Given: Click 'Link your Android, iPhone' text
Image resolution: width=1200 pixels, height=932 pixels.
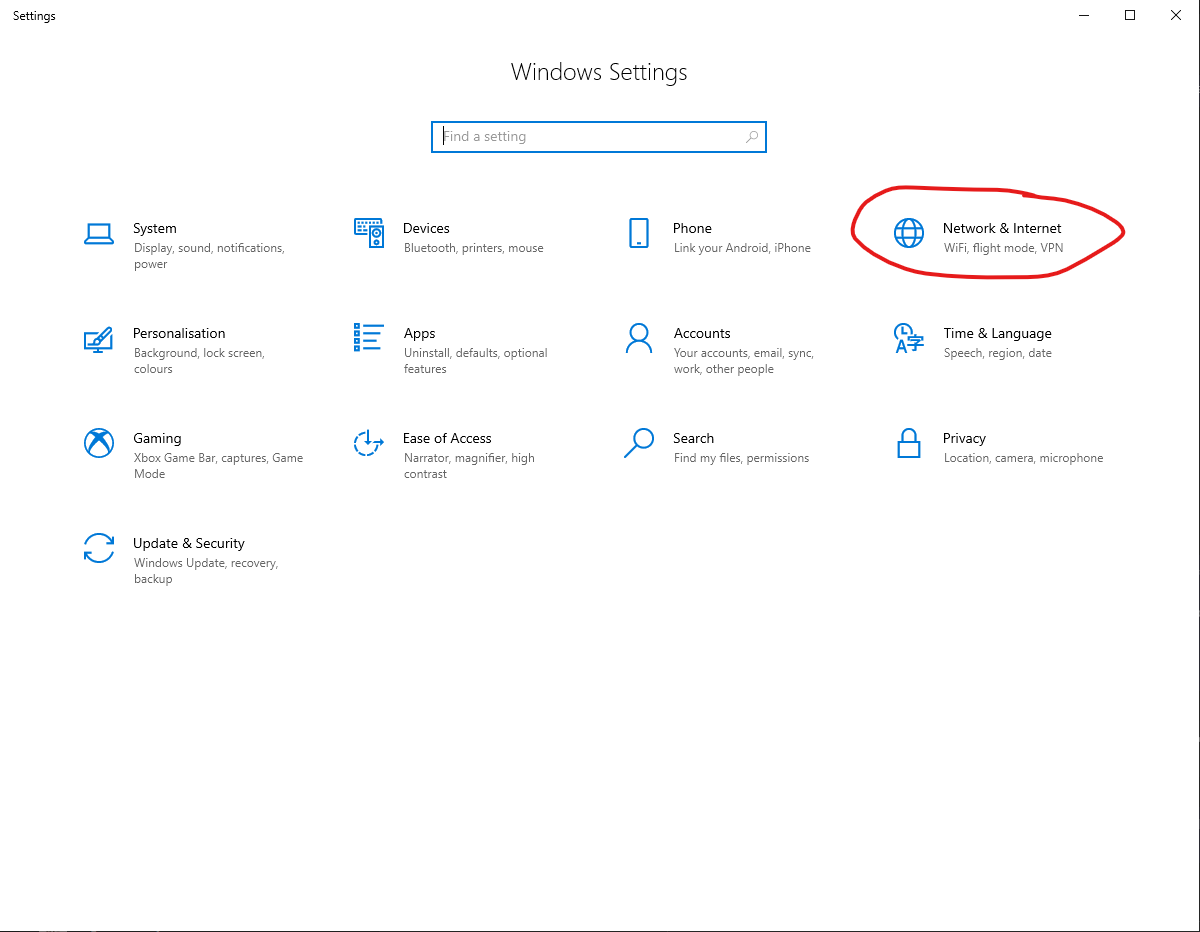Looking at the screenshot, I should [742, 248].
